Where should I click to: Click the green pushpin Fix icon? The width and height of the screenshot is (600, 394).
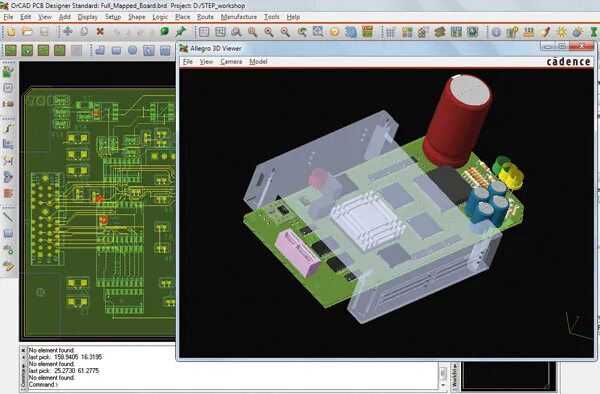180,31
